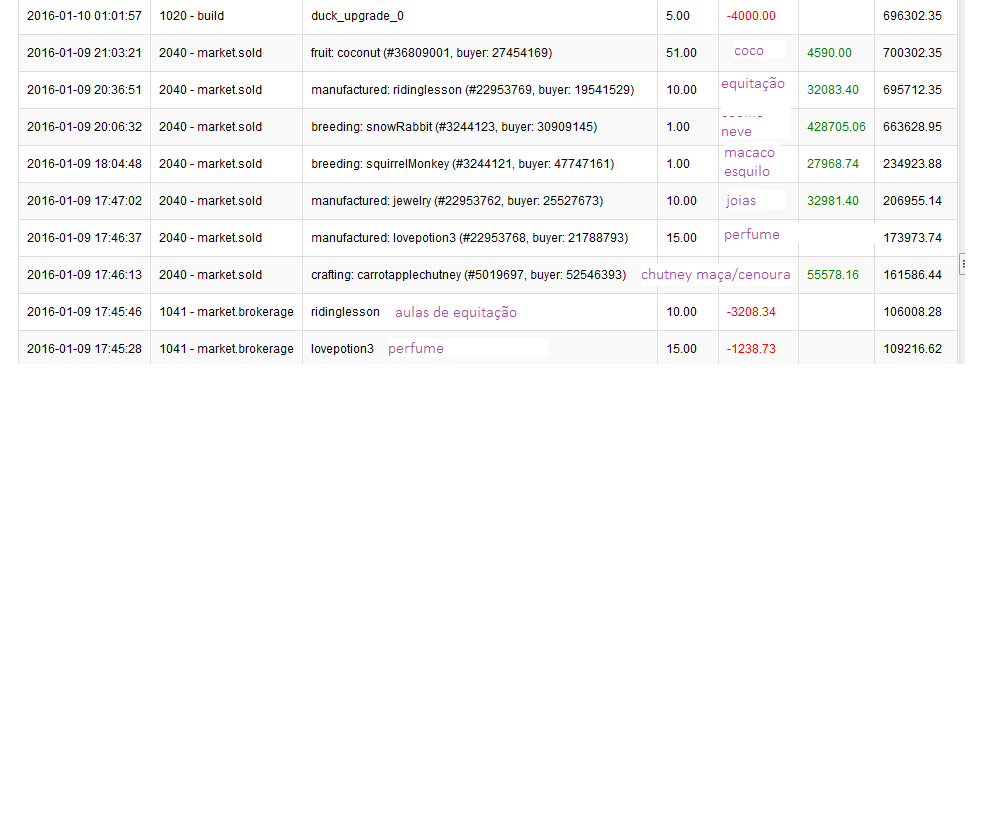Select the squirrelMonkey breeding sale description

(462, 164)
